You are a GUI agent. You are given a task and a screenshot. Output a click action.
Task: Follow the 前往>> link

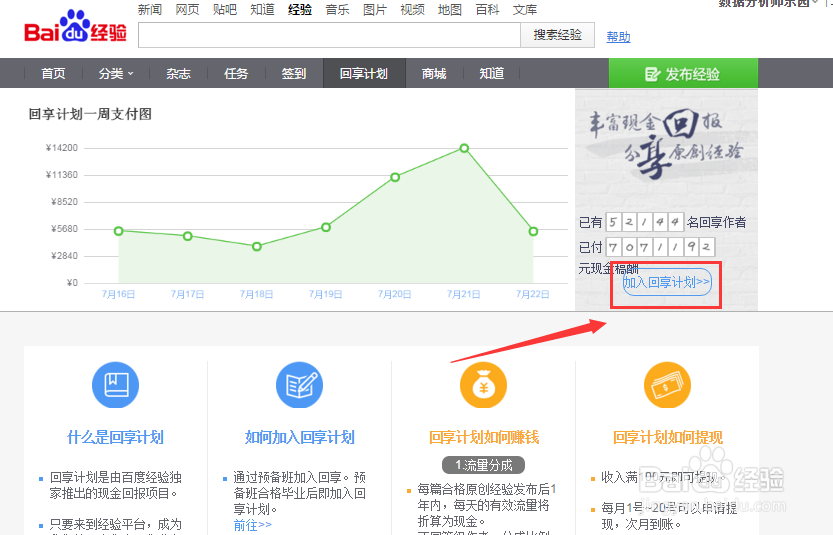pos(252,525)
